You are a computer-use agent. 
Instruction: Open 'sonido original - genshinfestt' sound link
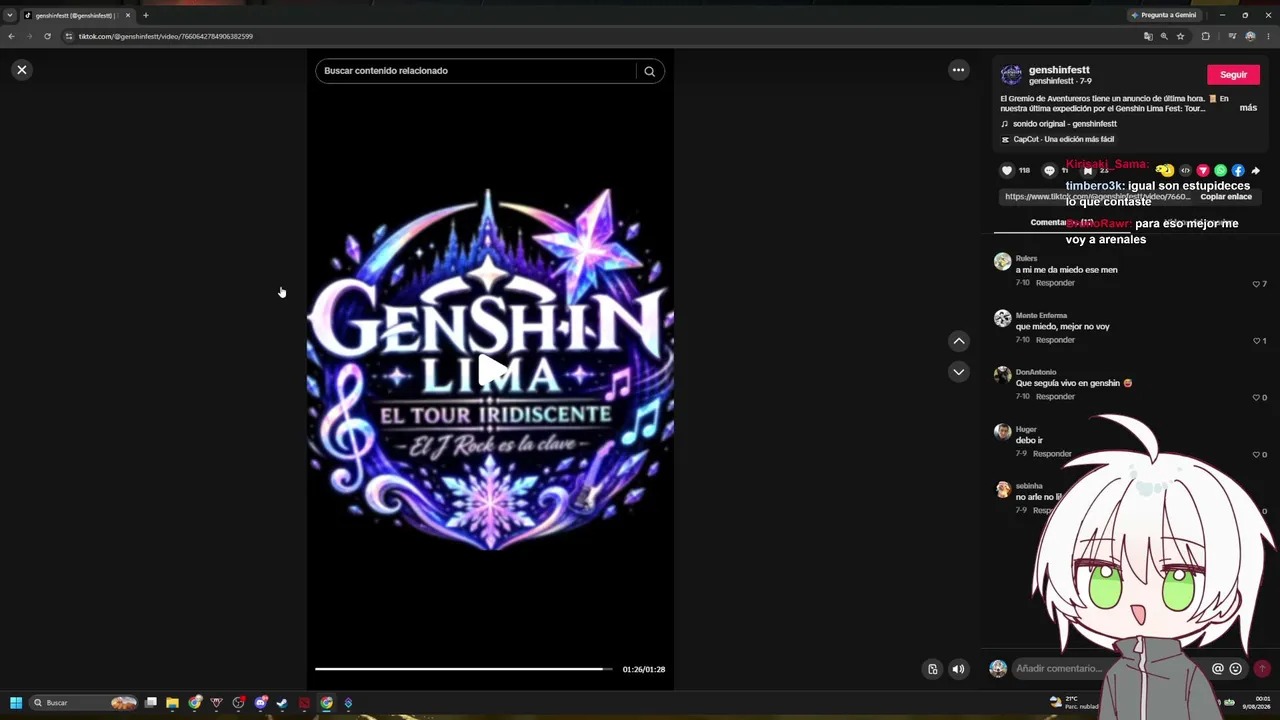1064,124
